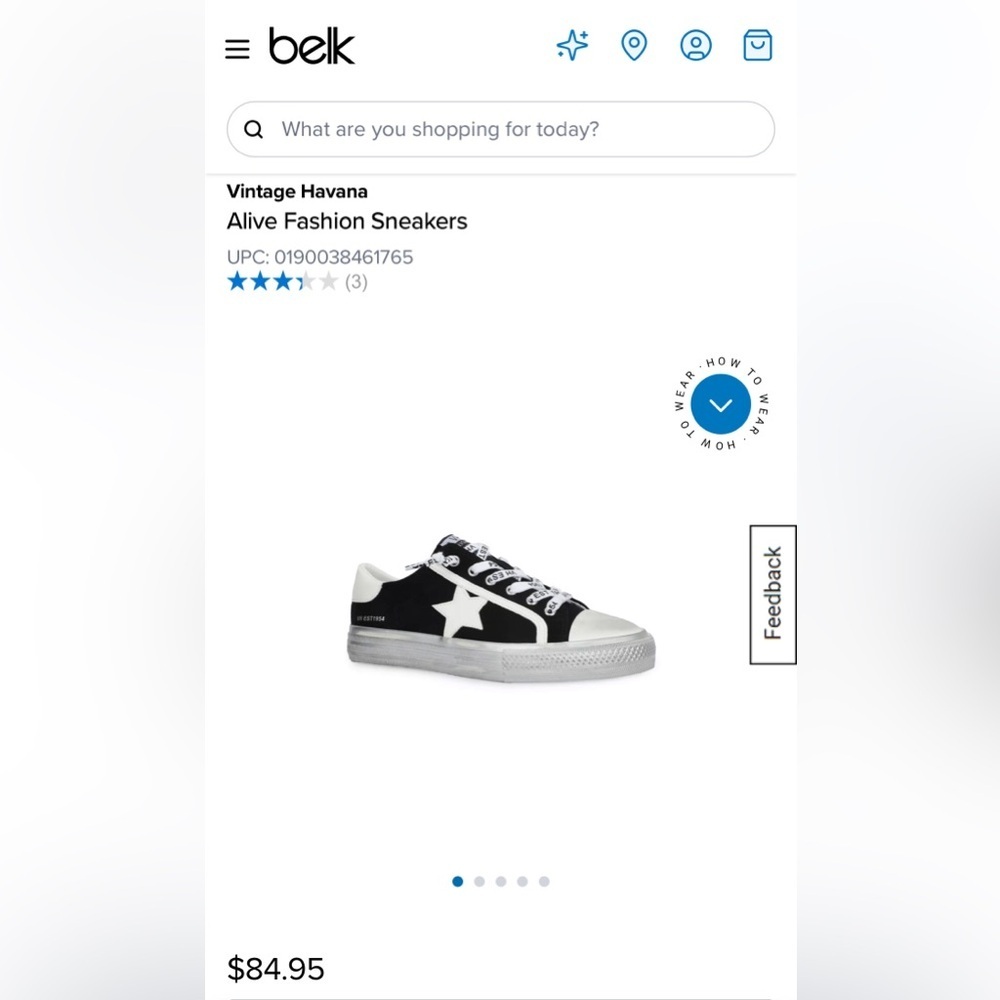Click the Alive Fashion Sneakers title
This screenshot has width=1000, height=1000.
point(347,221)
